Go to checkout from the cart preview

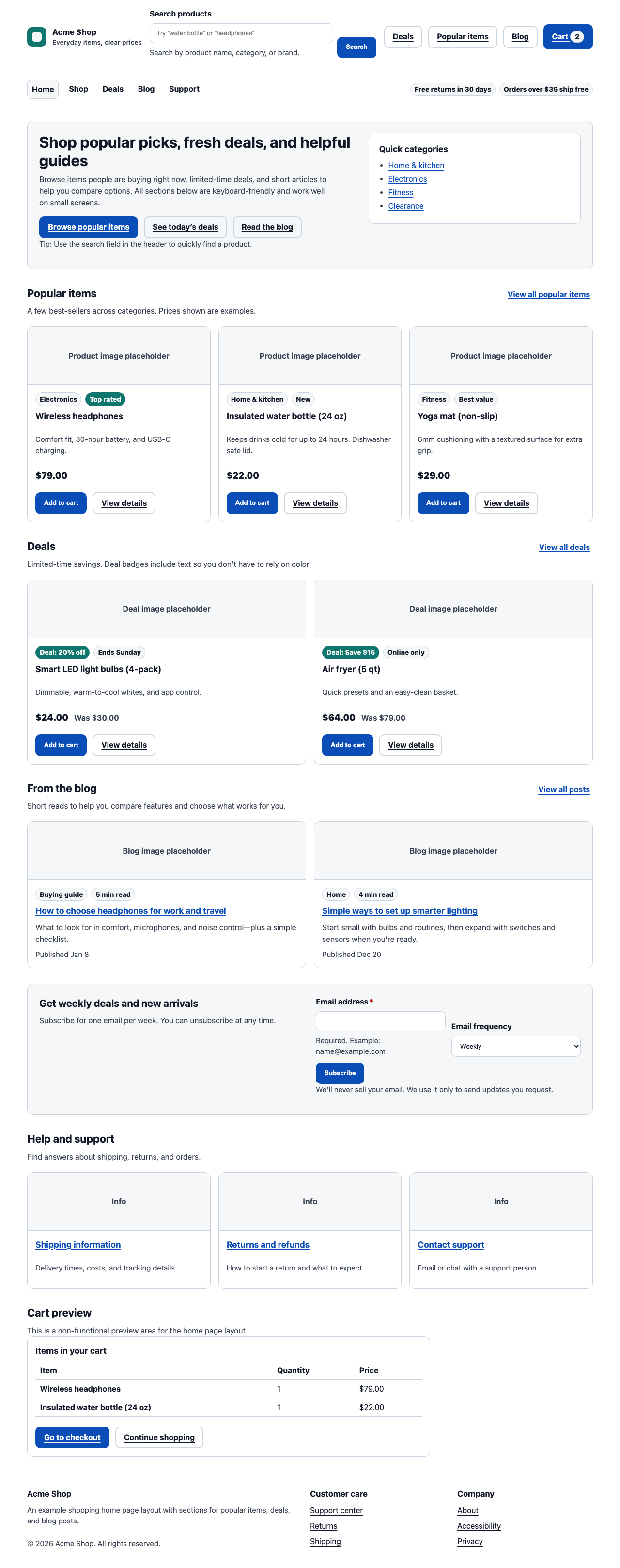(72, 1437)
